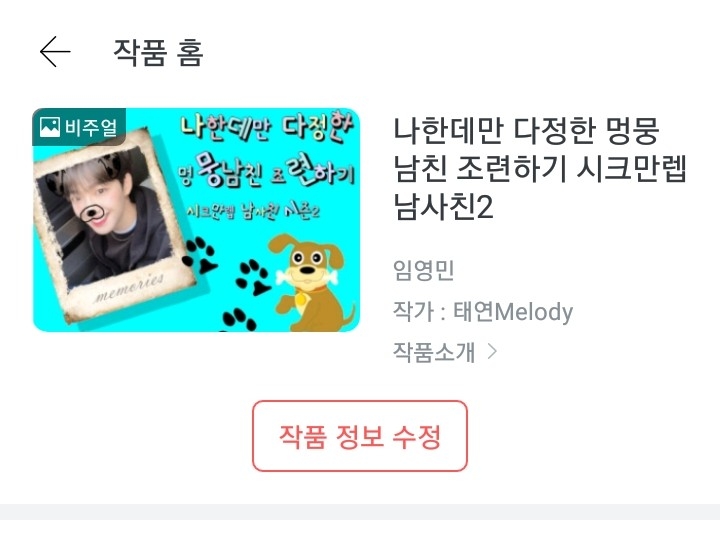
Task: Click the 작품 홈 header title
Action: (x=158, y=52)
